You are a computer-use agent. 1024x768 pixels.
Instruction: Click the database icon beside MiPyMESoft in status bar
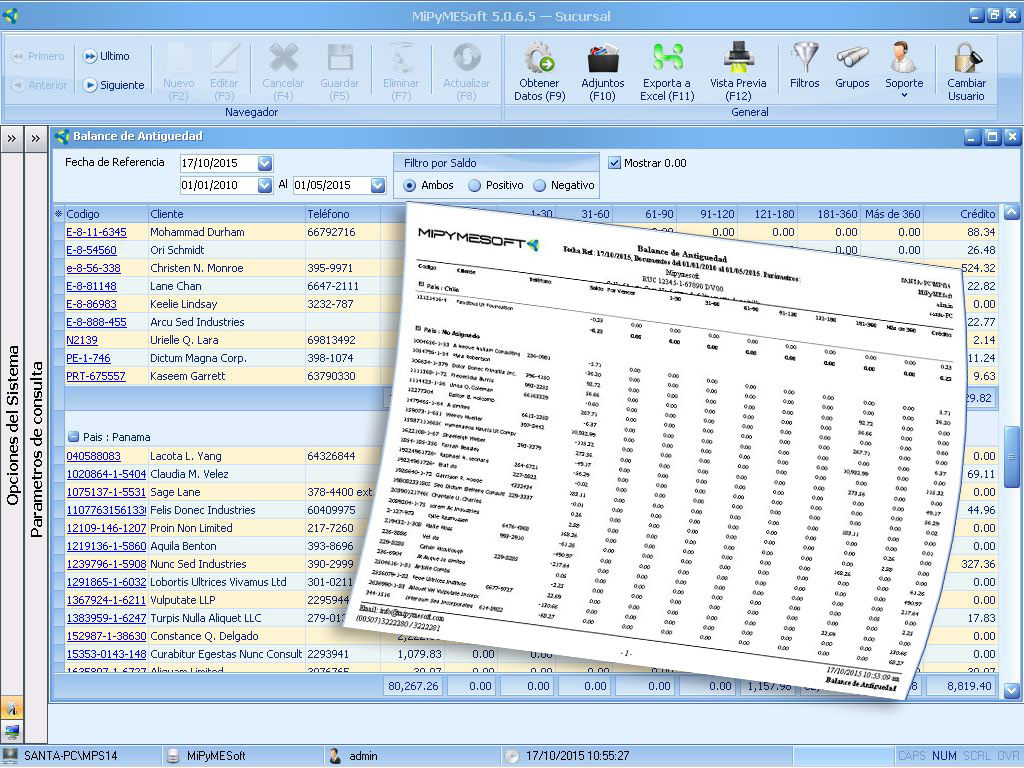point(173,756)
